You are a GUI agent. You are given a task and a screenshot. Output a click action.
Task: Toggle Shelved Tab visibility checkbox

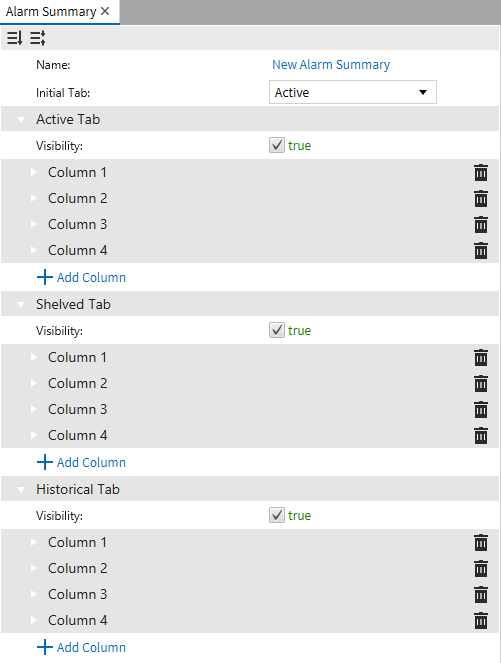point(277,330)
